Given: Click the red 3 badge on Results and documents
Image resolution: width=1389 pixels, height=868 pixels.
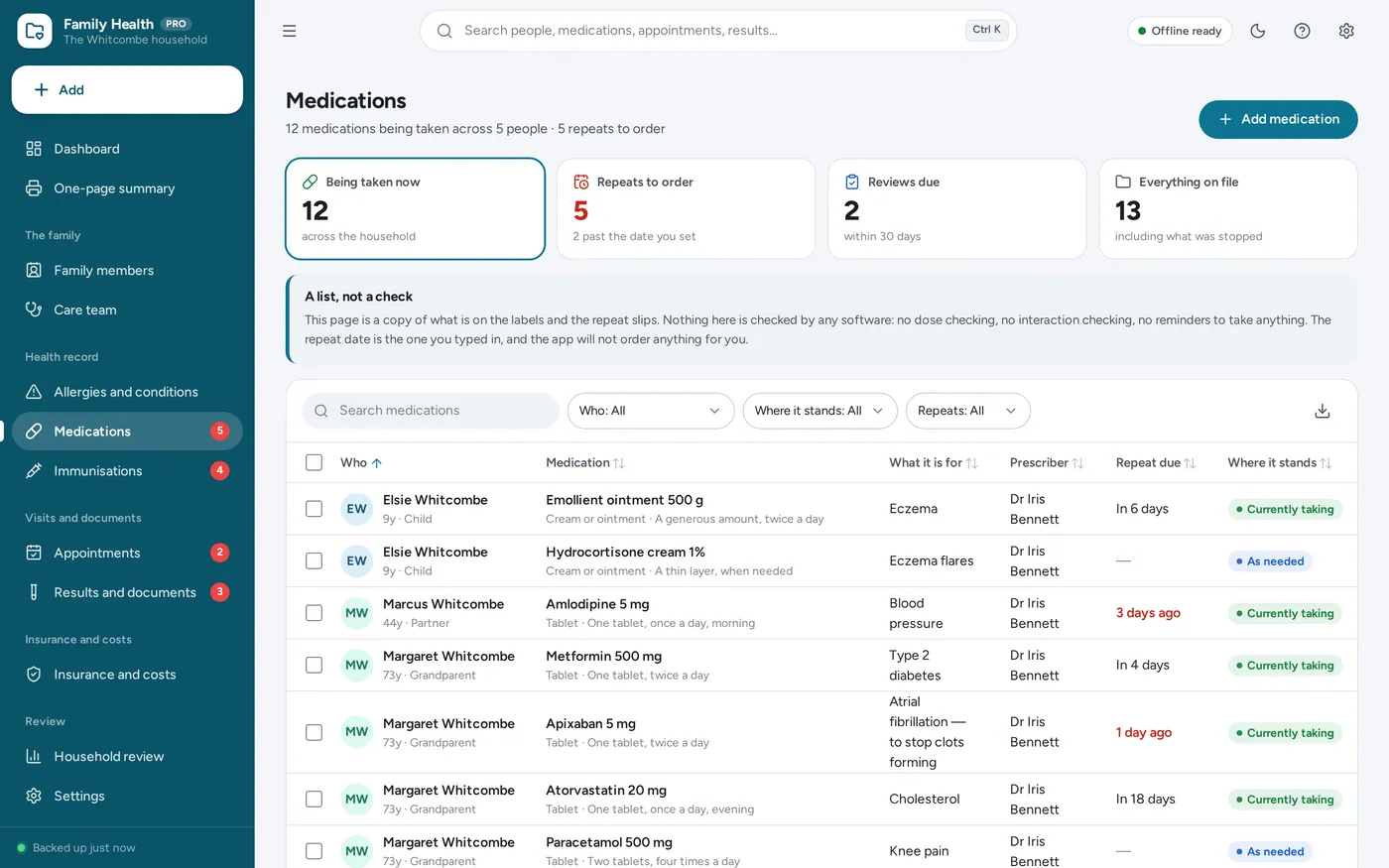Looking at the screenshot, I should tap(220, 592).
